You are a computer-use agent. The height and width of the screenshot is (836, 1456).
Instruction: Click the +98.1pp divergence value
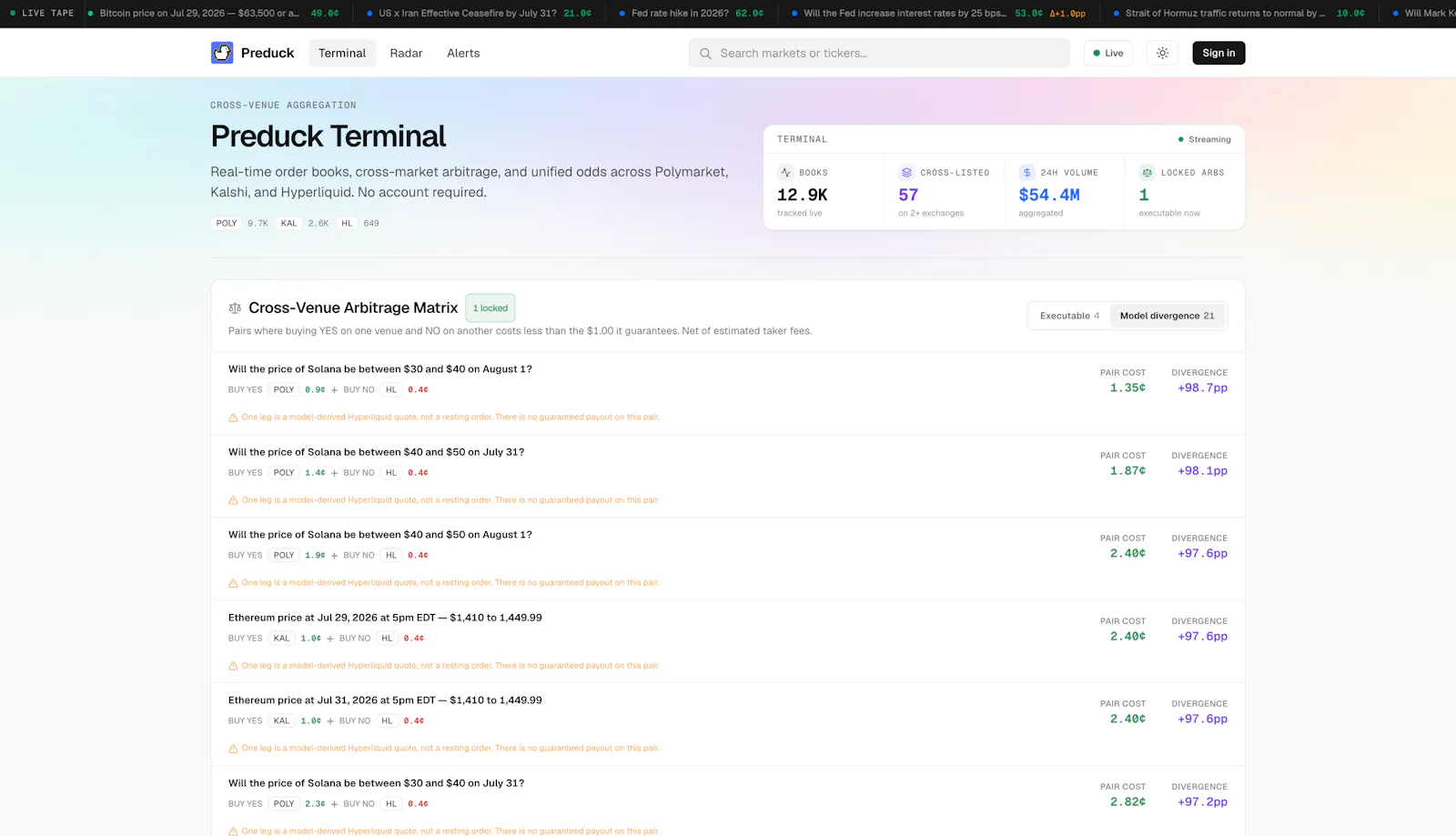[1202, 471]
